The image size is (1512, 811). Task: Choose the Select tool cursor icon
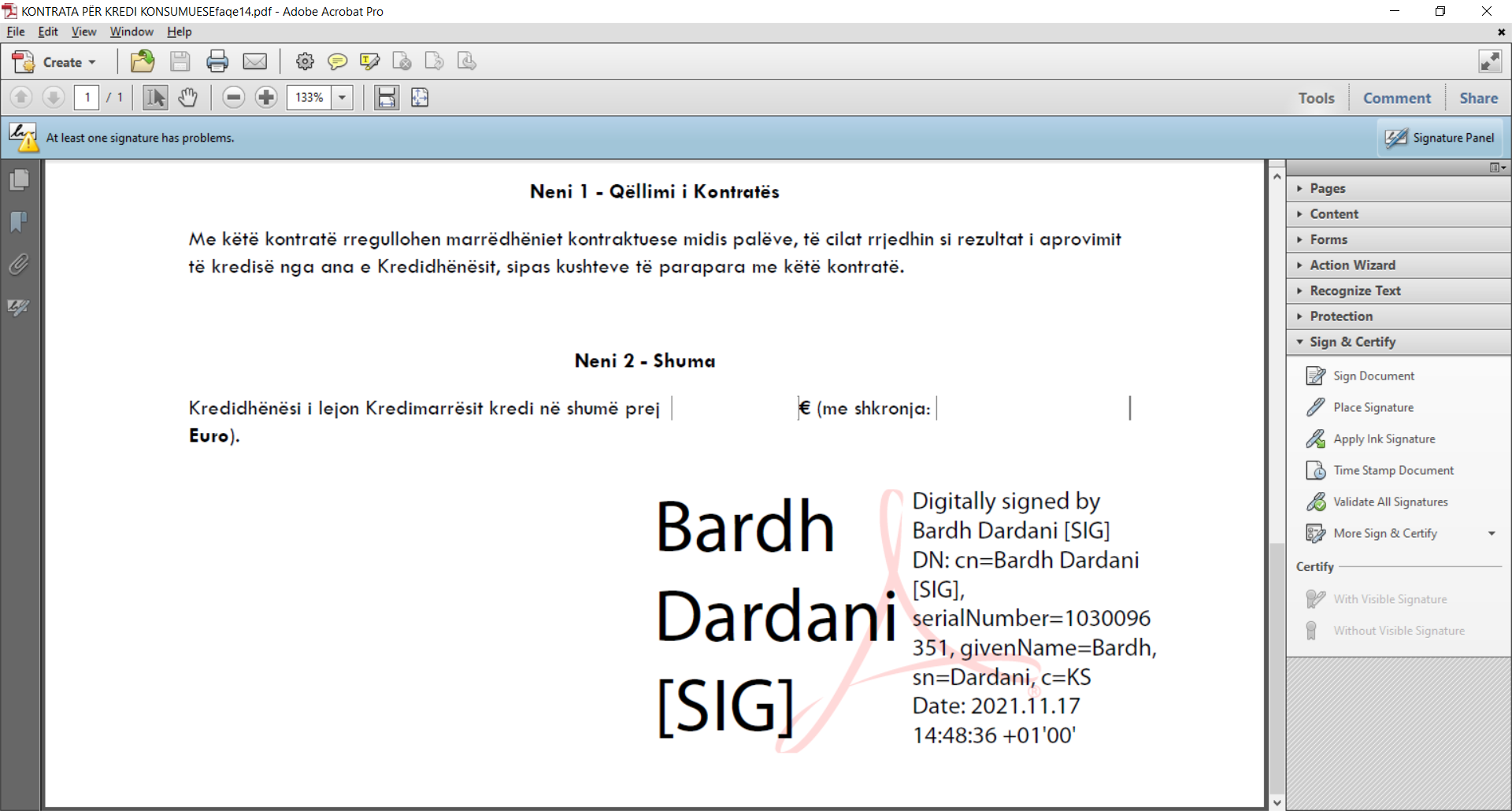pyautogui.click(x=155, y=97)
